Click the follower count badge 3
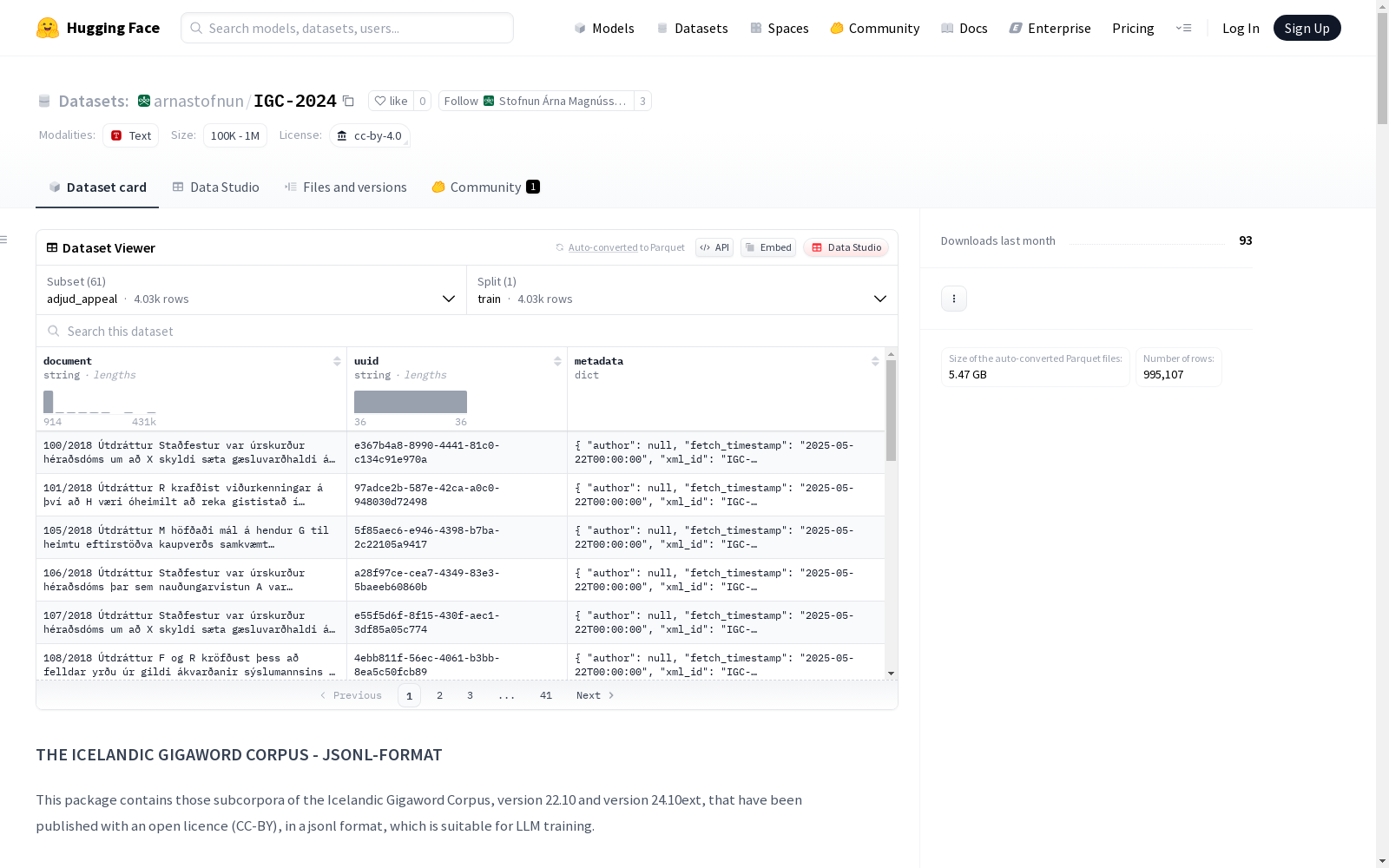Screen dimensions: 1389x868 tap(642, 101)
